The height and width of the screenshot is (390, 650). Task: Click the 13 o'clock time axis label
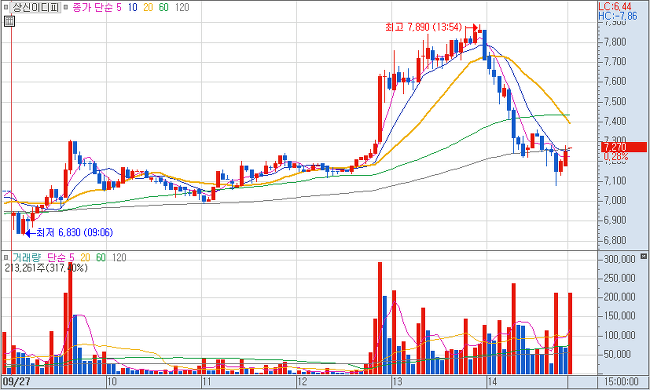pos(397,381)
